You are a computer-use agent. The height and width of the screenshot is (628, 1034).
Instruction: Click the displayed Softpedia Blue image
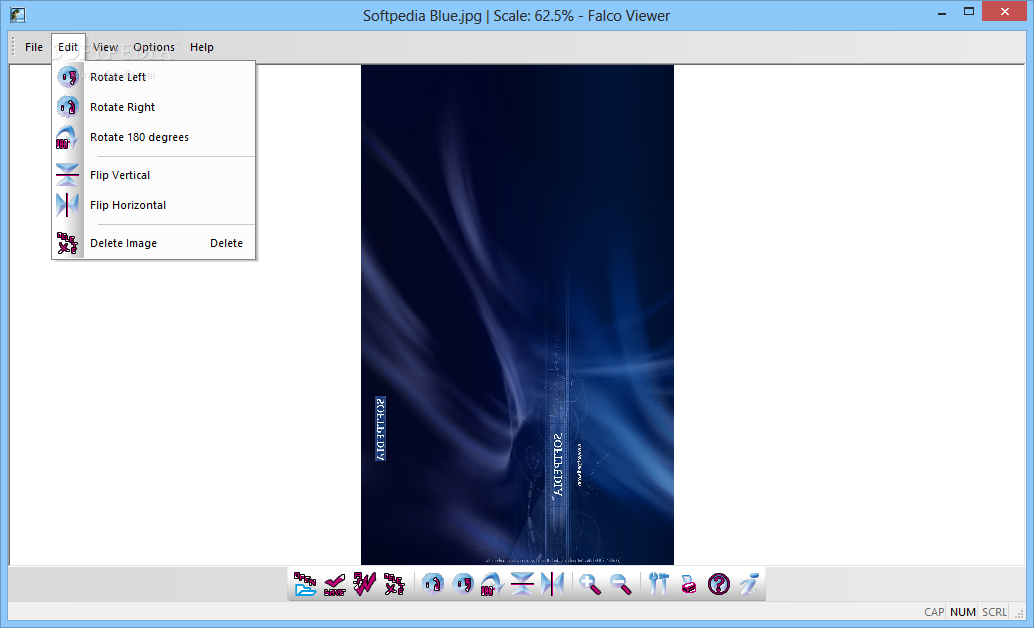click(x=517, y=315)
